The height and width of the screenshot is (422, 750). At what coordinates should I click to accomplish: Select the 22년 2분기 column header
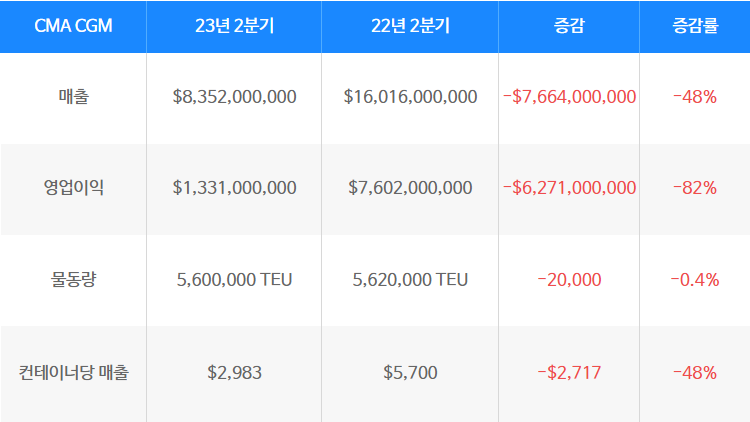[x=410, y=26]
